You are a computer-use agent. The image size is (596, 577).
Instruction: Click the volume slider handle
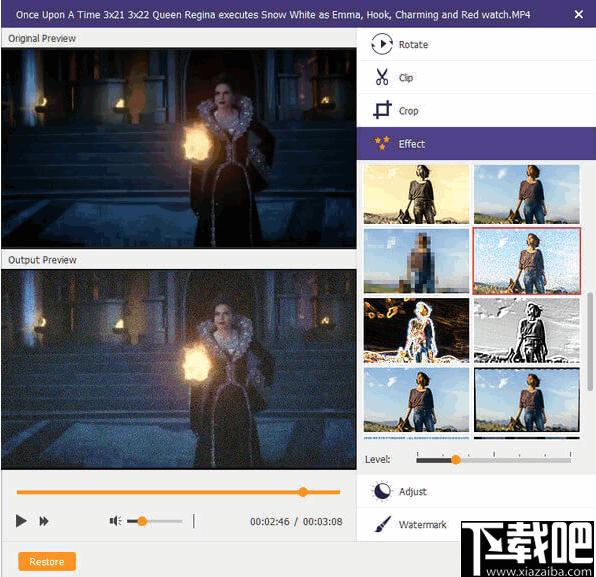click(x=142, y=521)
